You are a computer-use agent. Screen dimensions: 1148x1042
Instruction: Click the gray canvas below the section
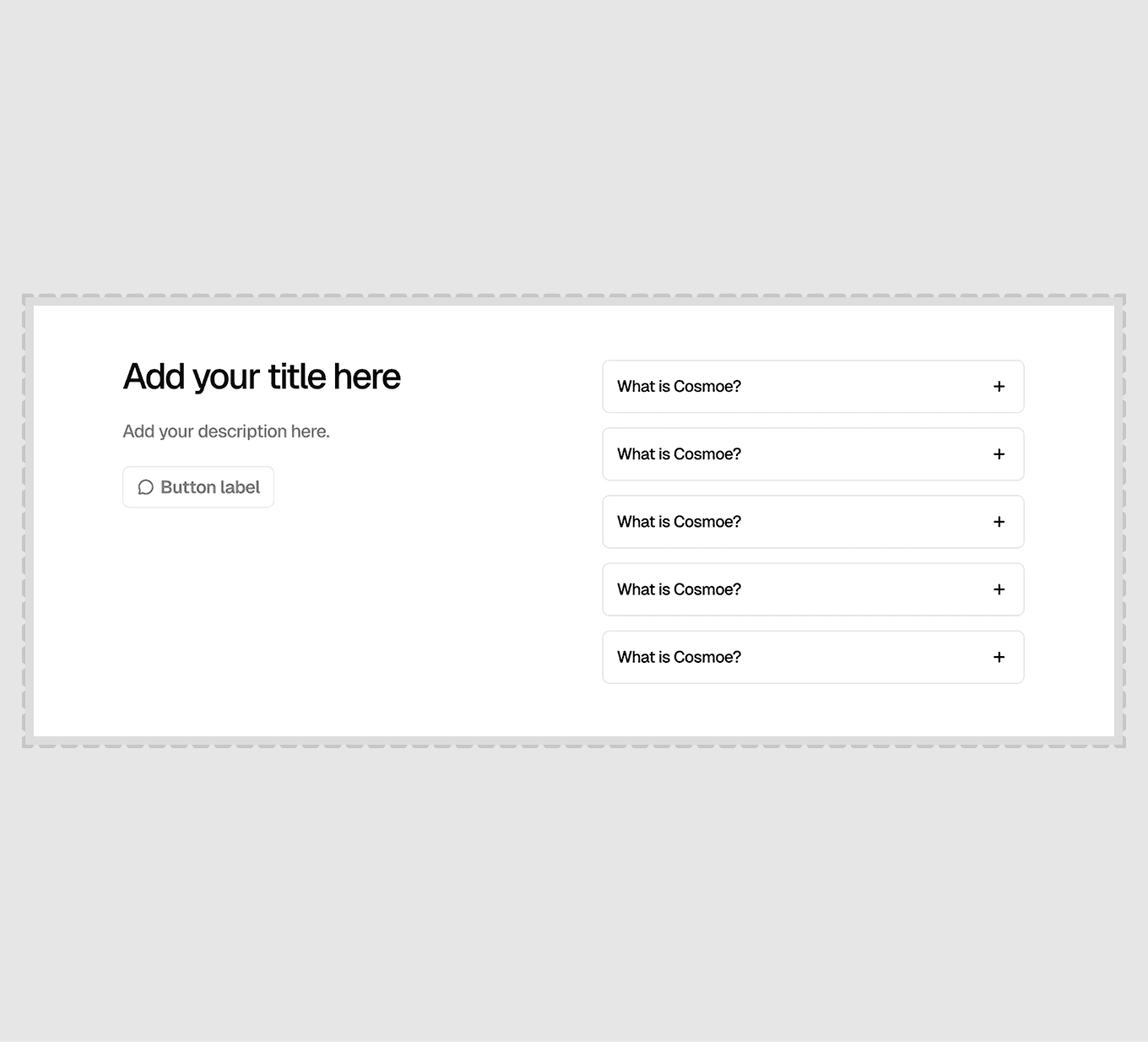(574, 895)
